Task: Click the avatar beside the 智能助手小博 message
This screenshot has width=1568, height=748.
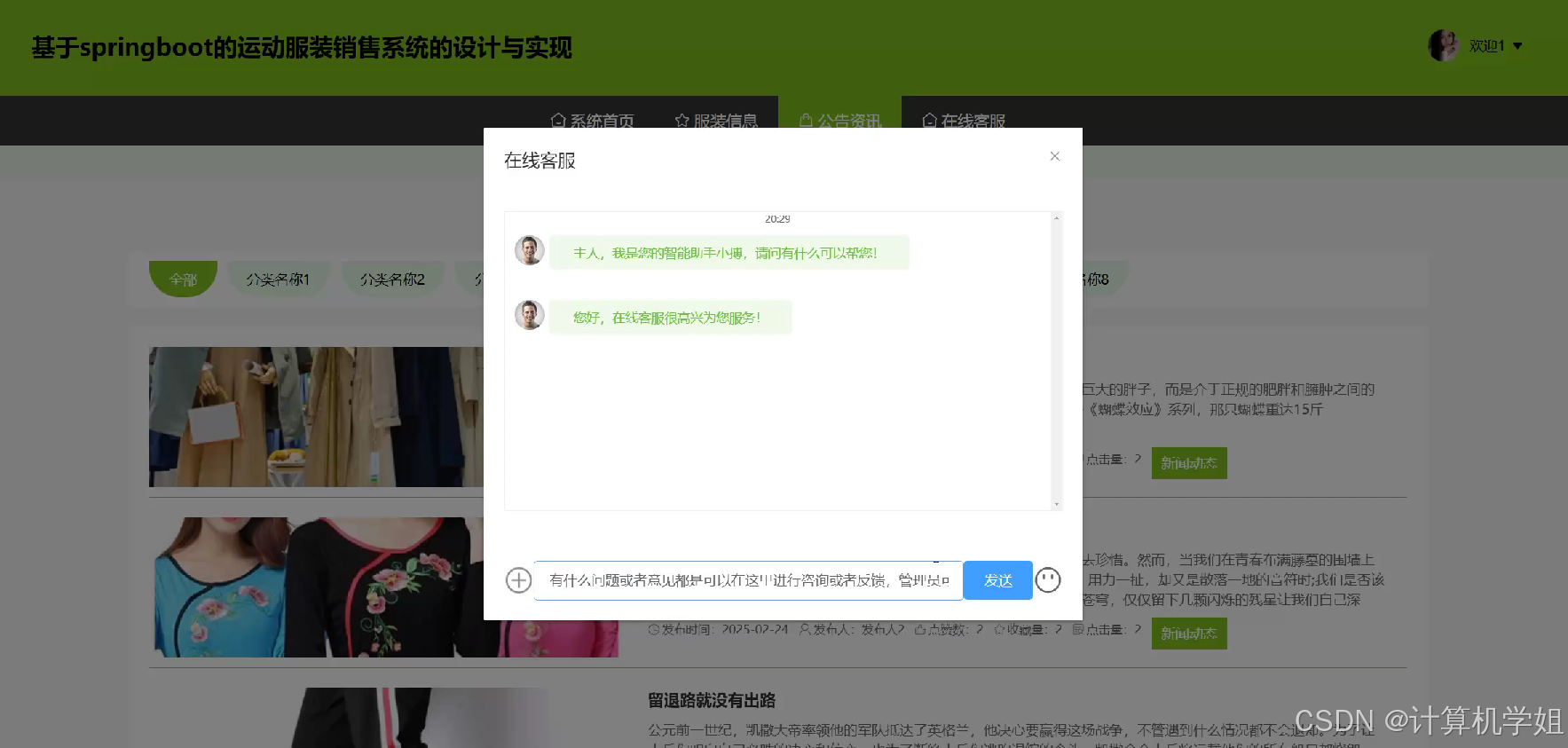Action: click(529, 250)
